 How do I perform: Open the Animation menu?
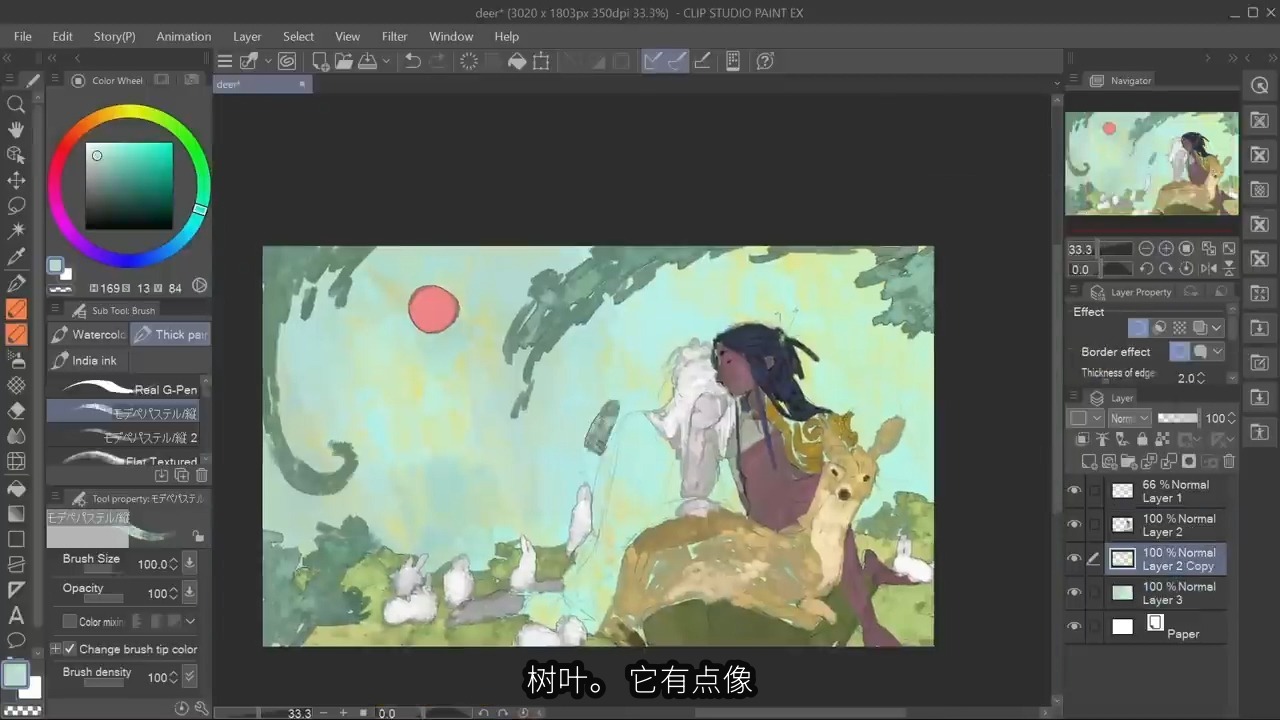point(184,36)
